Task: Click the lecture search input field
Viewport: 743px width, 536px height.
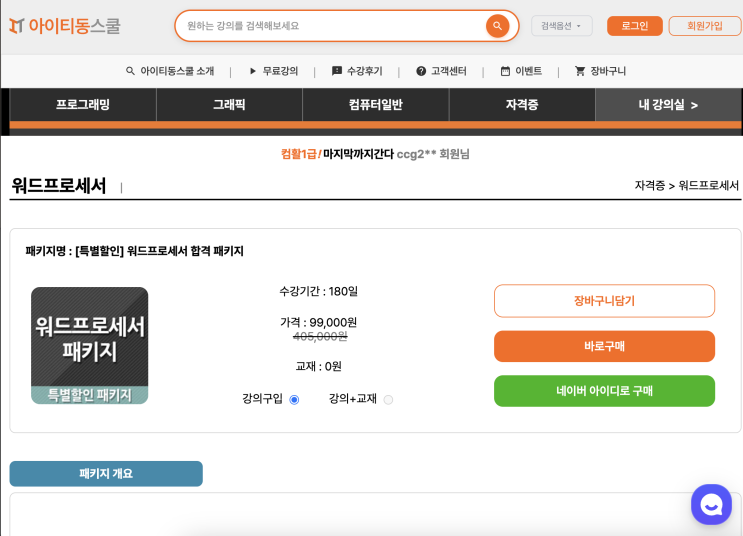Action: tap(332, 26)
